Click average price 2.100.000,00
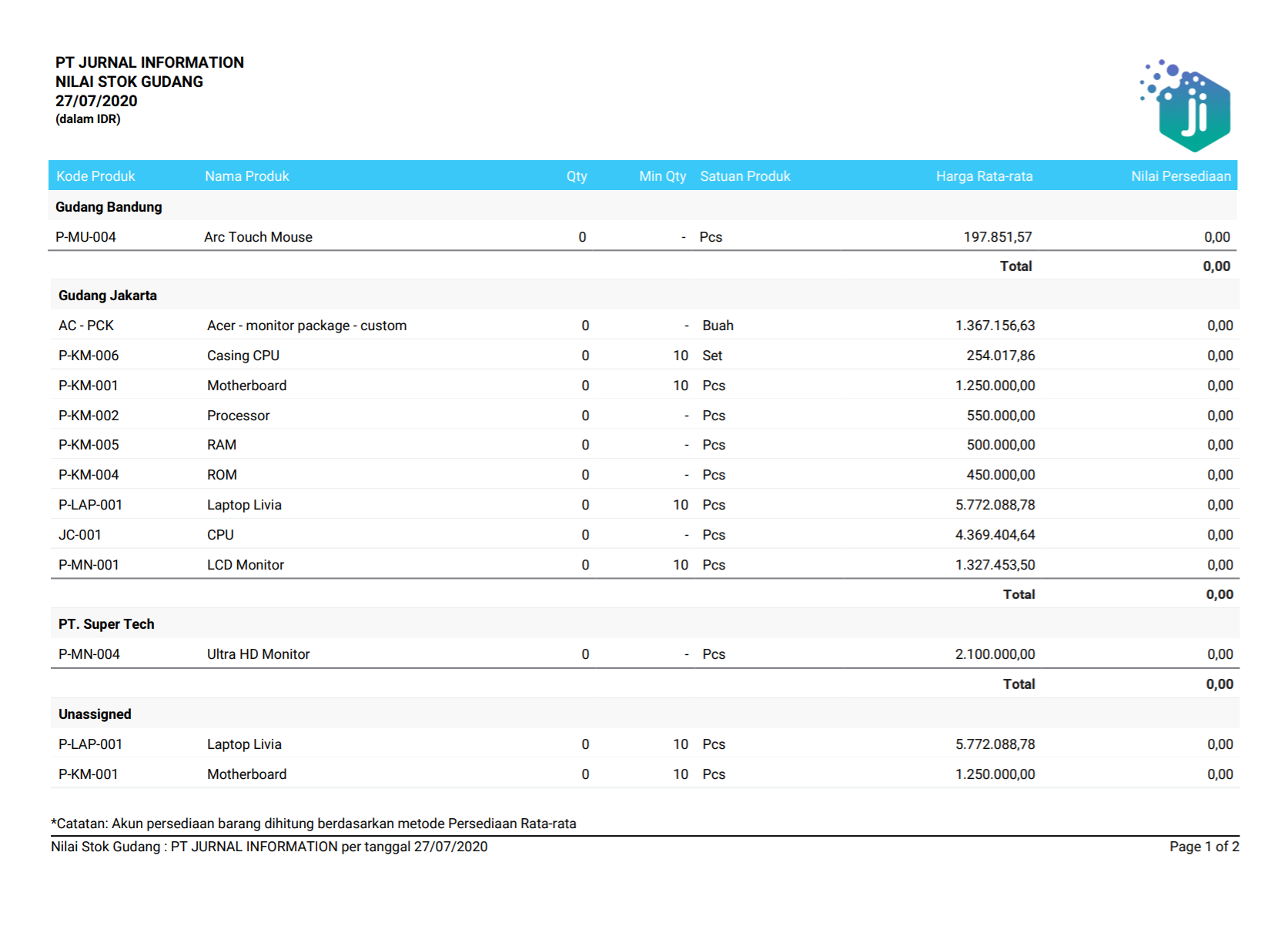The image size is (1288, 939). coord(995,654)
